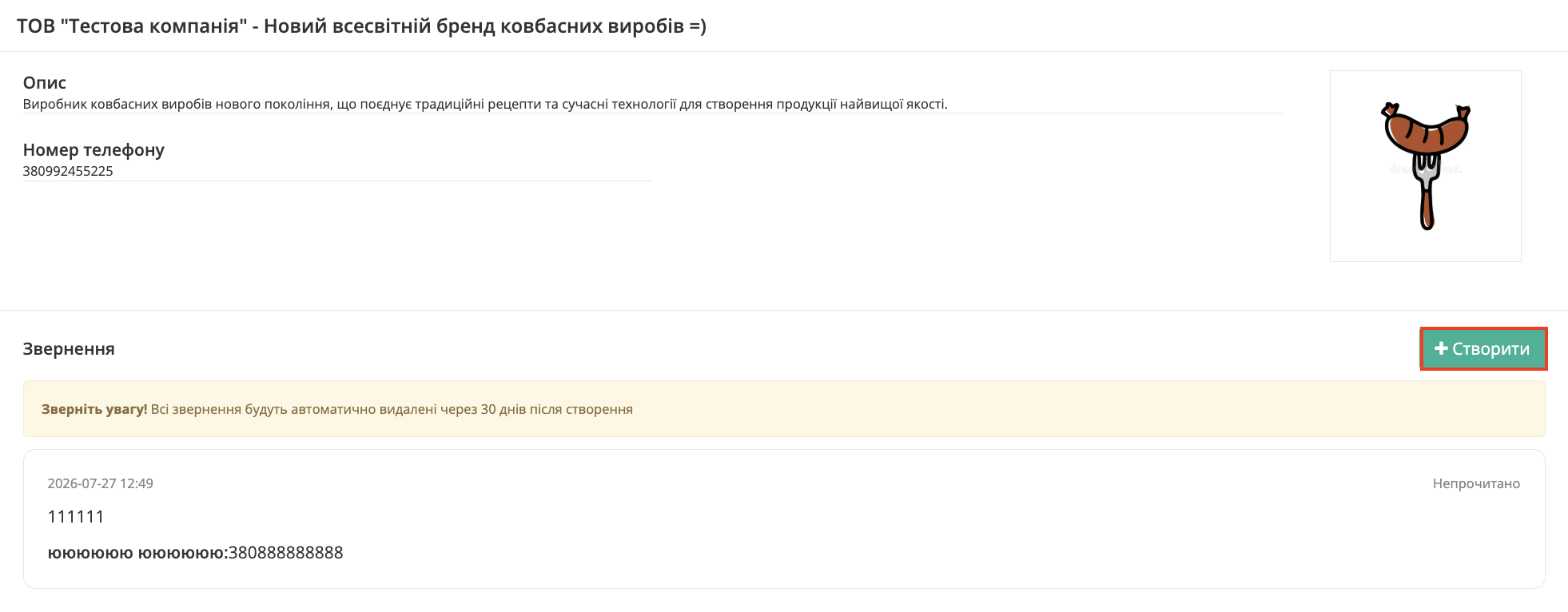Click the Опис heading
This screenshot has height=612, width=1568.
(x=45, y=82)
